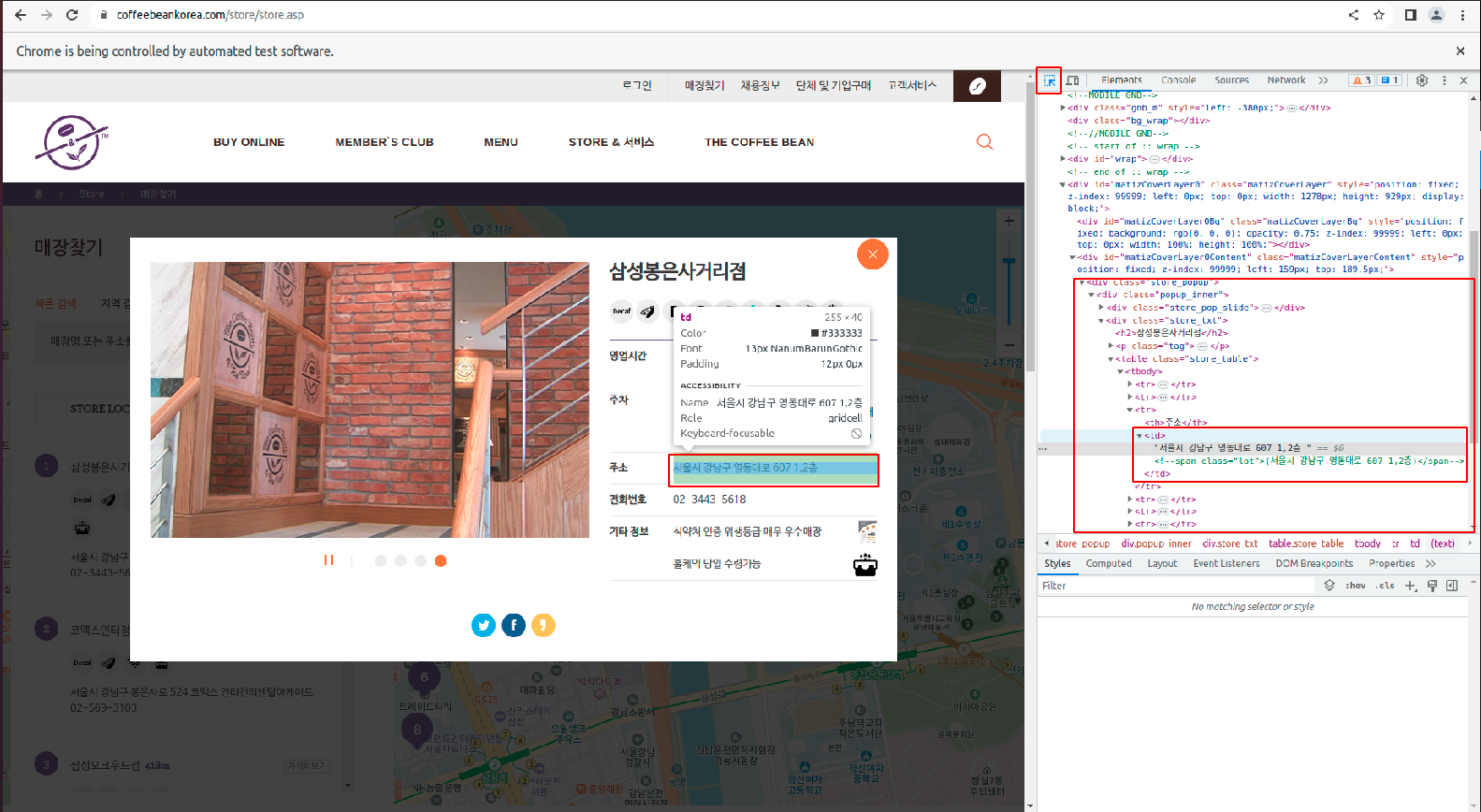This screenshot has height=812, width=1481.
Task: Click the map zoom-in plus button
Action: [x=1009, y=222]
